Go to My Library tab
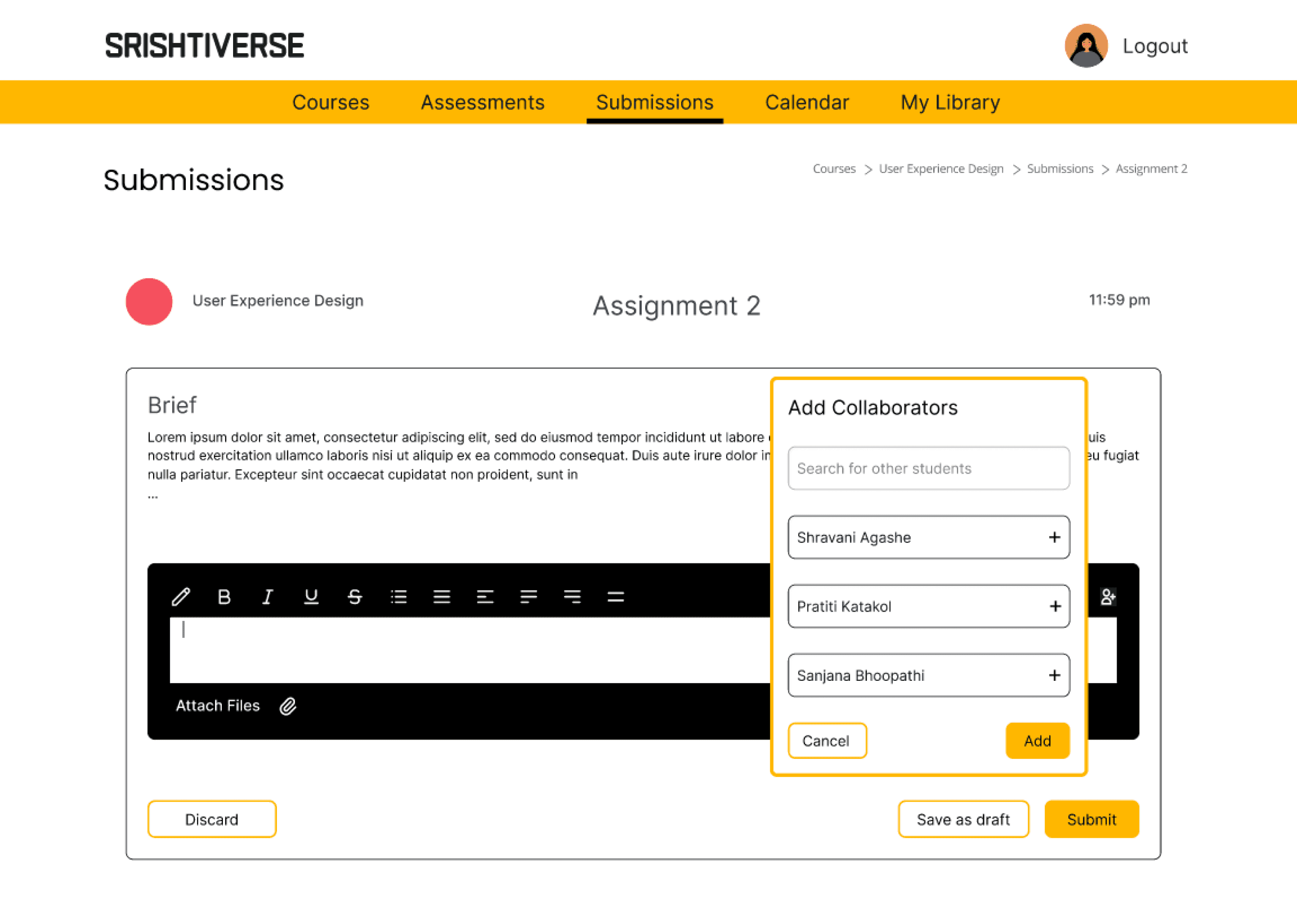Viewport: 1297px width, 924px height. click(x=950, y=102)
